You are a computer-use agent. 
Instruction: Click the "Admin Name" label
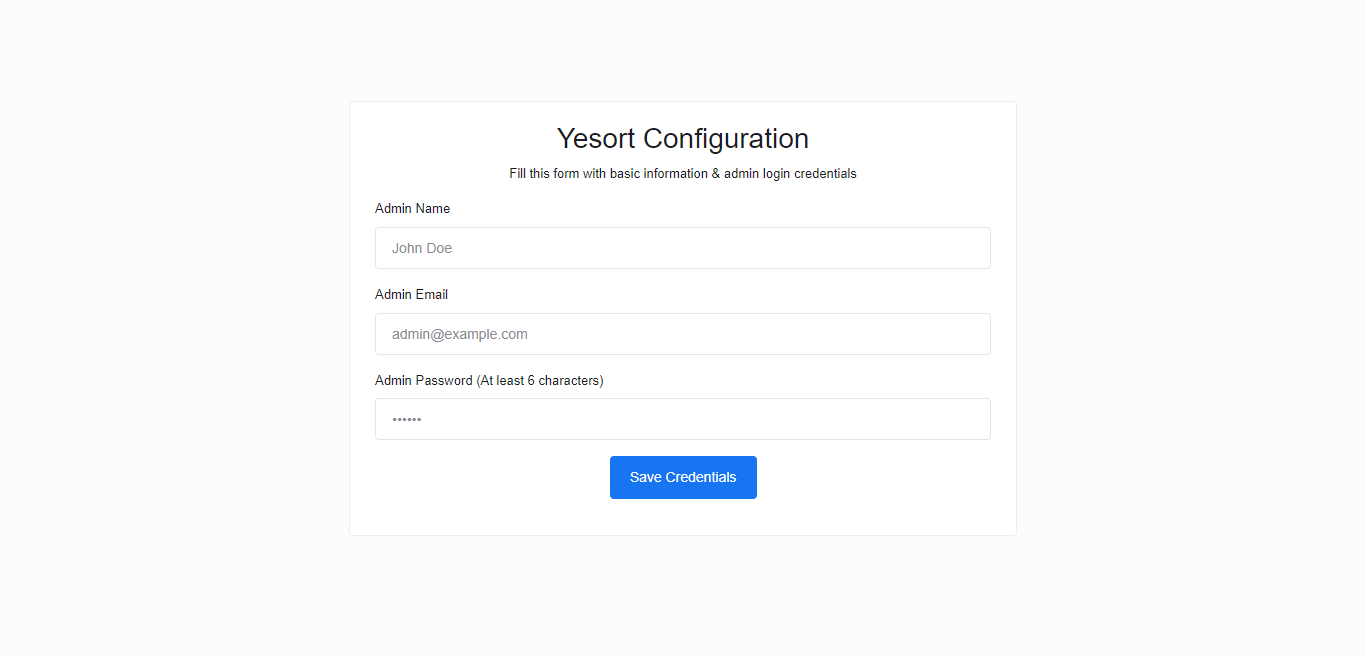pos(412,209)
